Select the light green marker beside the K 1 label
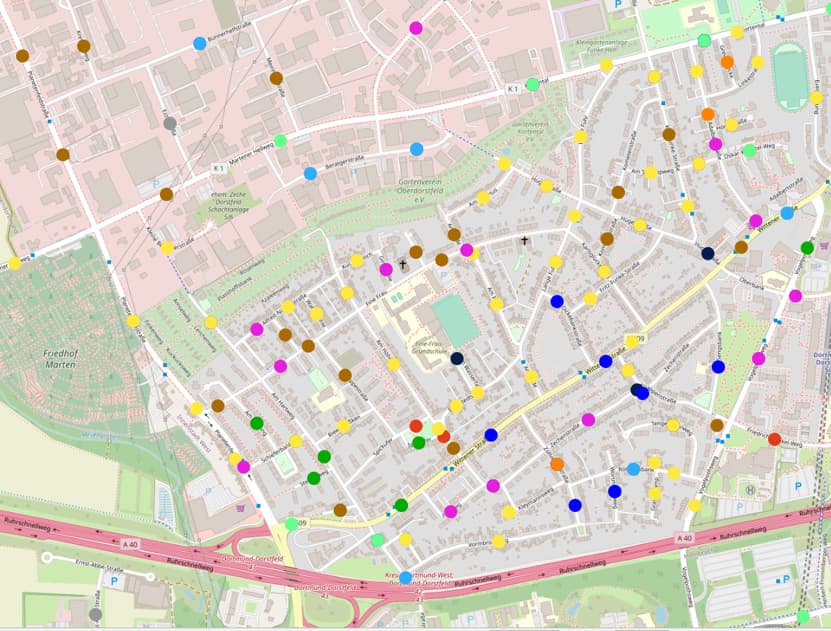Viewport: 831px width, 631px height. pyautogui.click(x=533, y=84)
